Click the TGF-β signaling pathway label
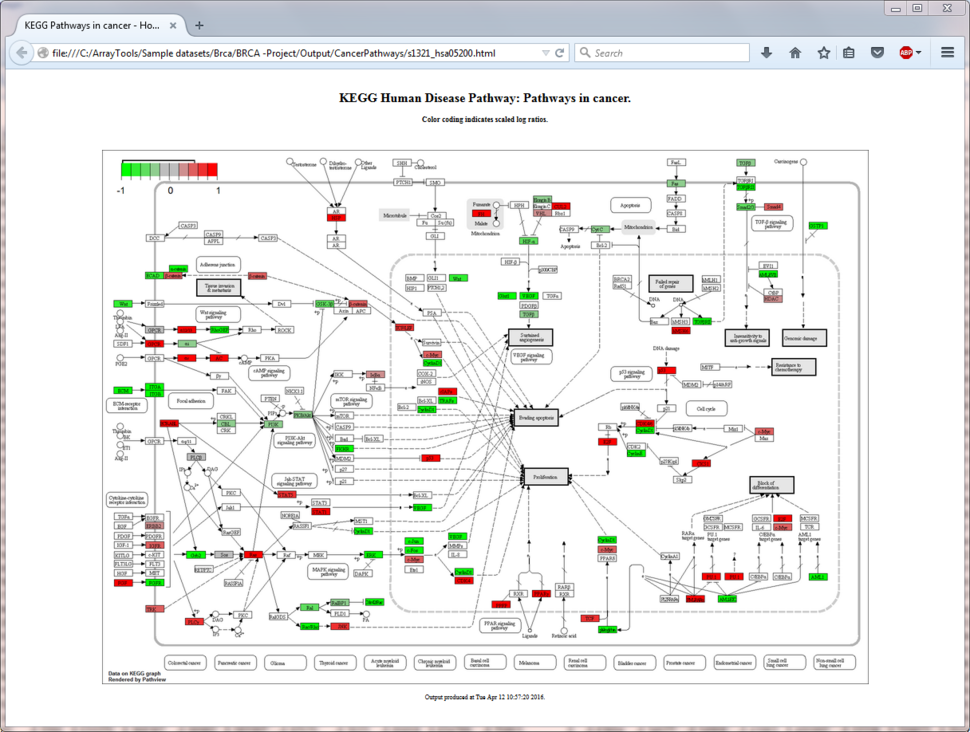 pyautogui.click(x=773, y=223)
